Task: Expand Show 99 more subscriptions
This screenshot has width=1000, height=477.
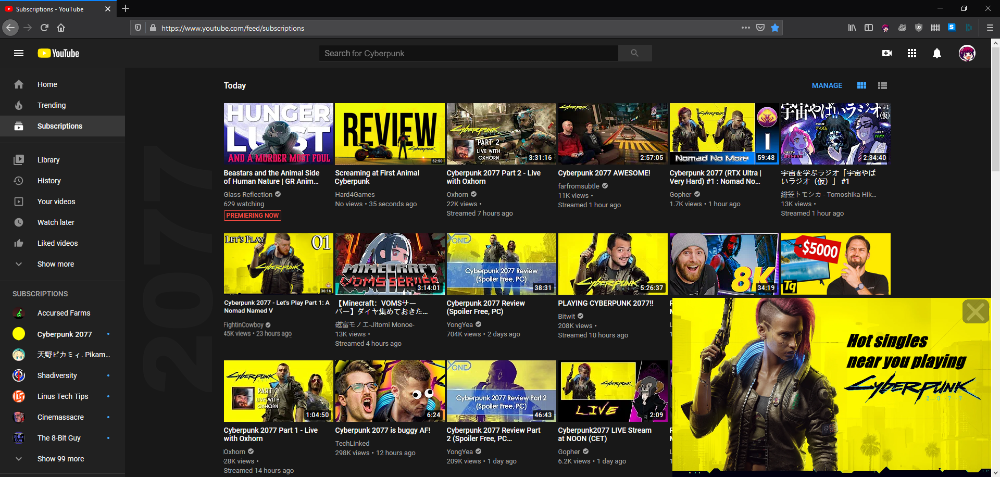Action: (62, 459)
